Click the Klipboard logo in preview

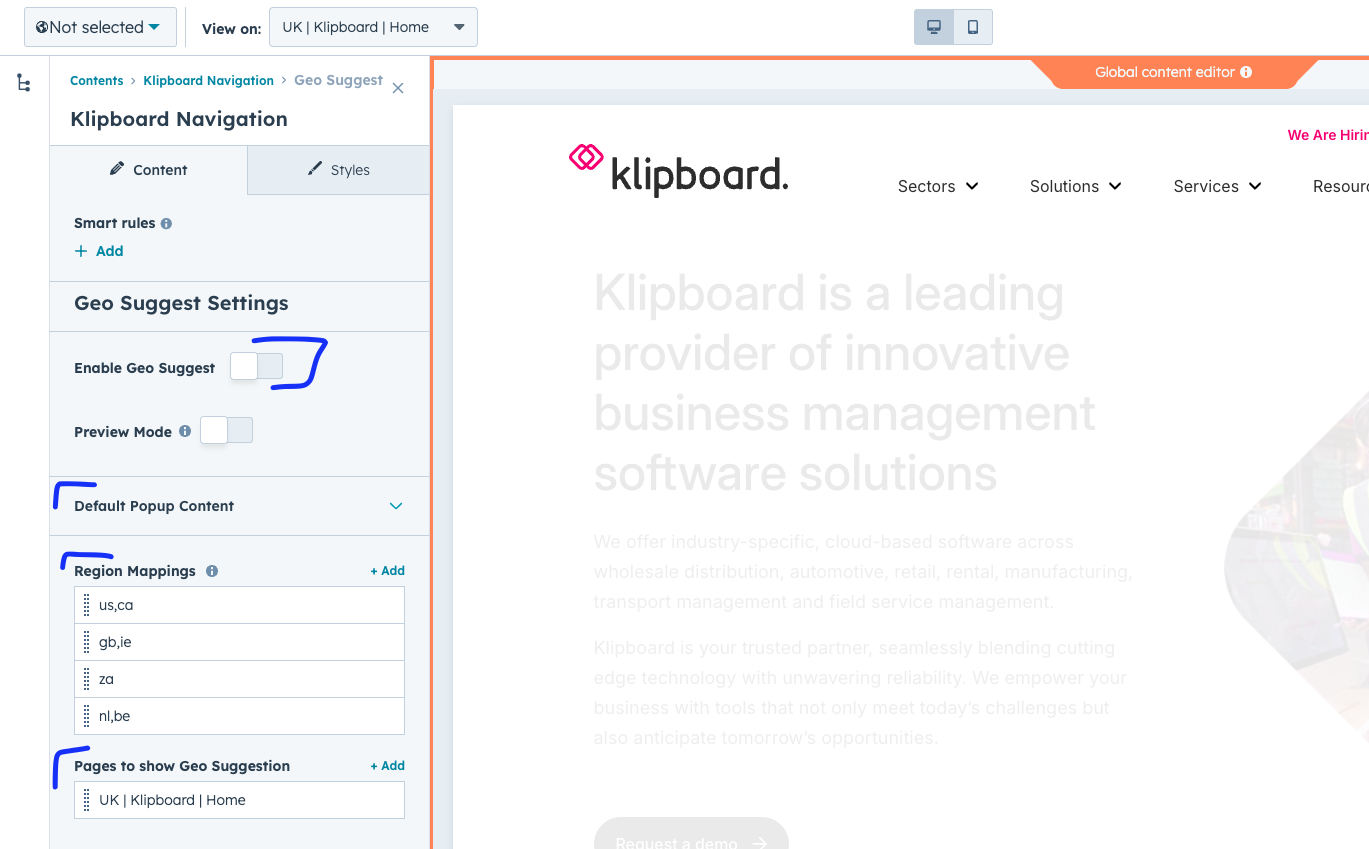click(678, 170)
